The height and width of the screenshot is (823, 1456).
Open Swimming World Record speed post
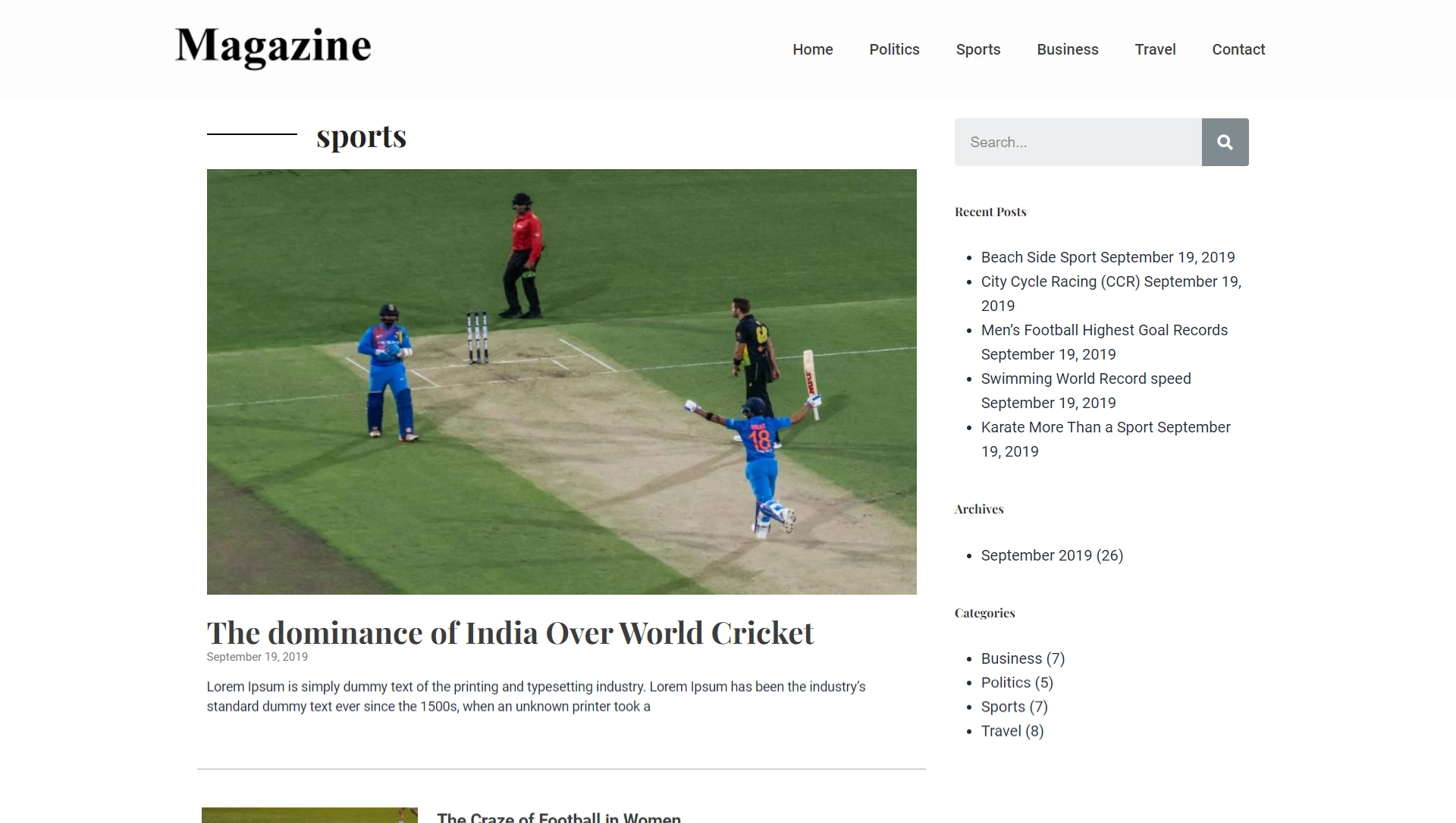pyautogui.click(x=1086, y=379)
